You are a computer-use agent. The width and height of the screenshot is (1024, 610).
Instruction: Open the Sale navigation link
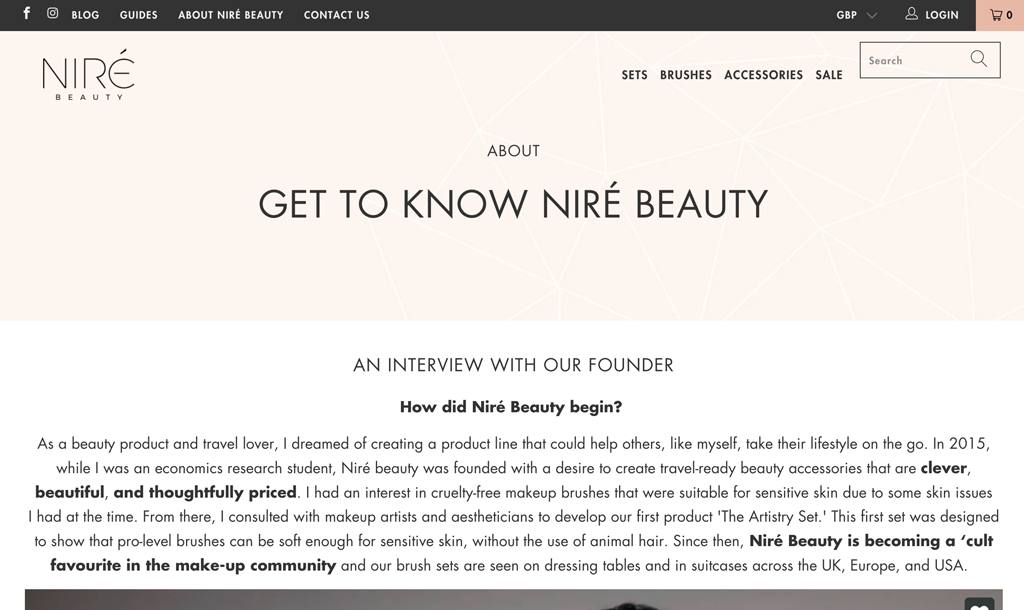[x=829, y=75]
